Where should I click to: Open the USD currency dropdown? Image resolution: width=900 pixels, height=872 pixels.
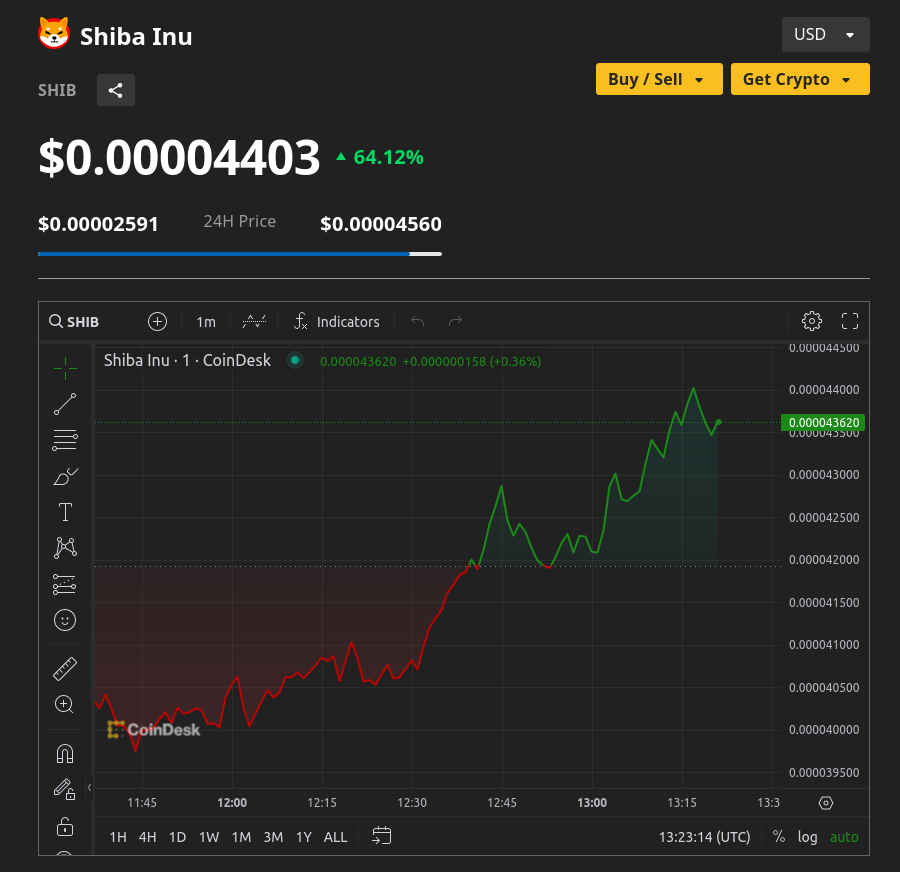825,35
